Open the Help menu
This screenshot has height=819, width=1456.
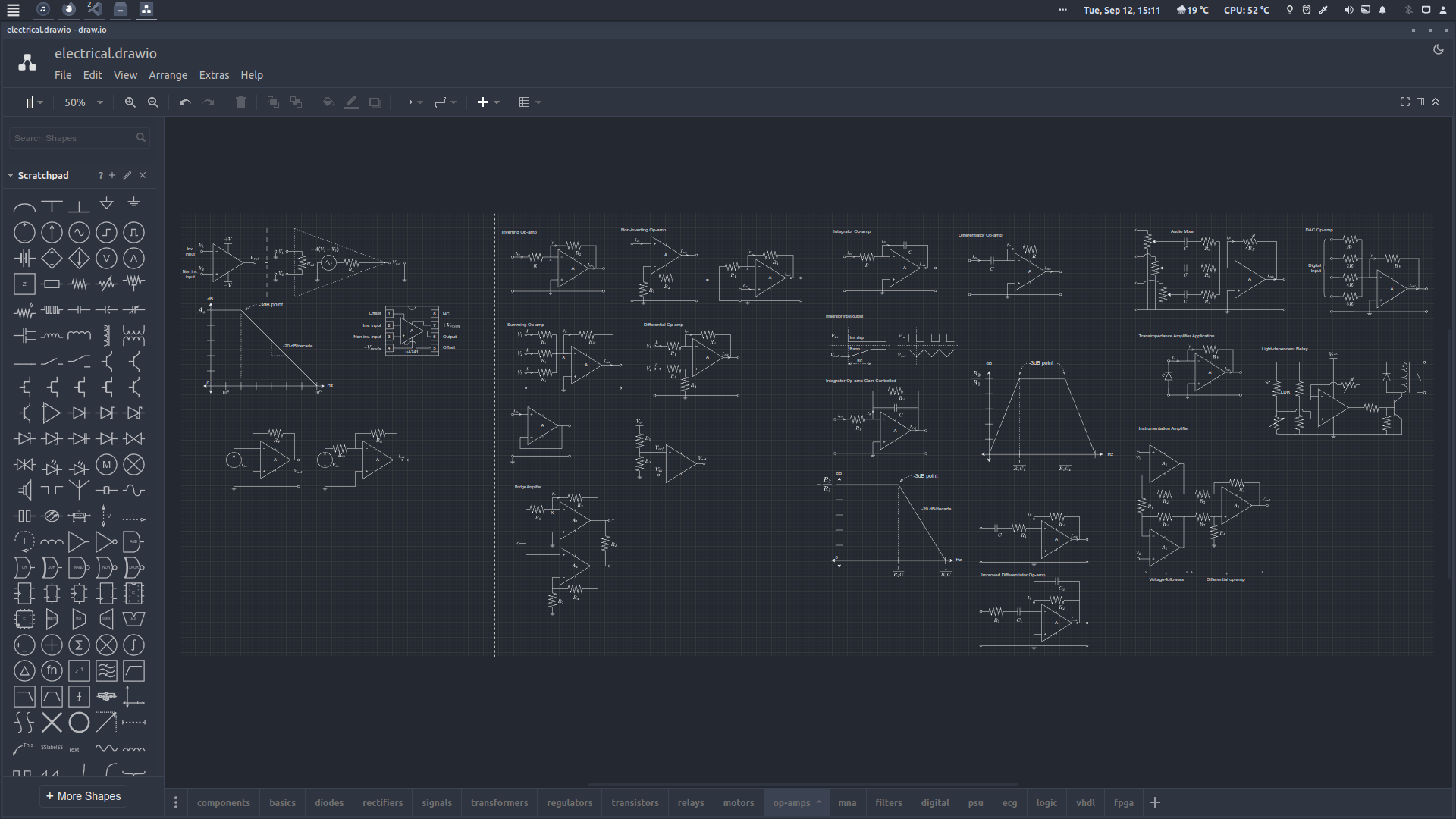tap(252, 75)
